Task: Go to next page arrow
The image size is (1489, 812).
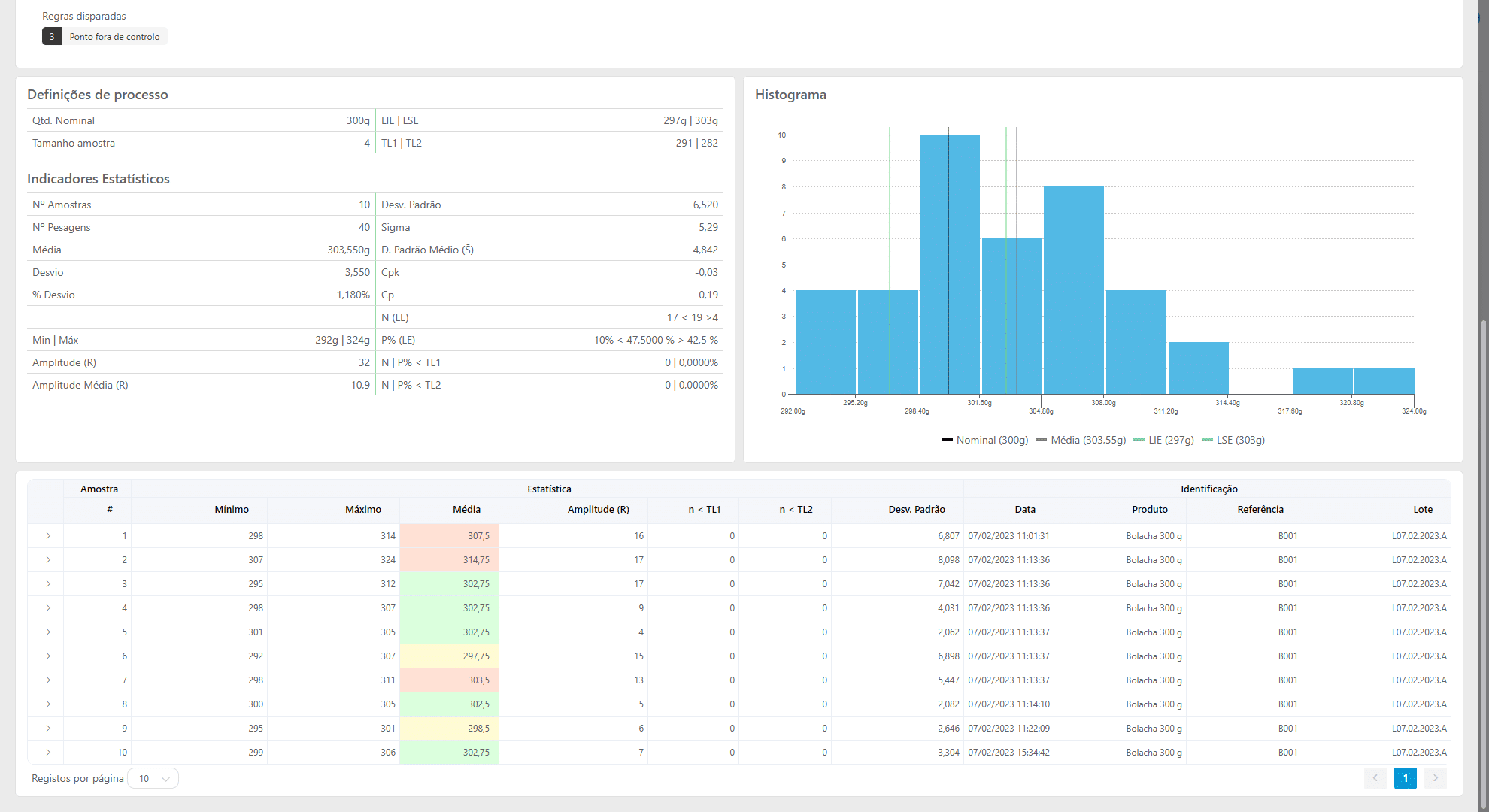Action: pos(1435,778)
